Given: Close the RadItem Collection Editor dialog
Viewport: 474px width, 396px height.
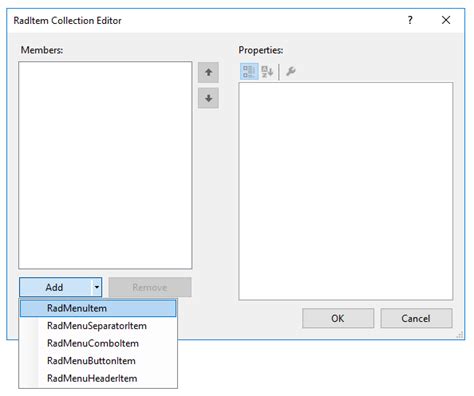Looking at the screenshot, I should coord(446,20).
